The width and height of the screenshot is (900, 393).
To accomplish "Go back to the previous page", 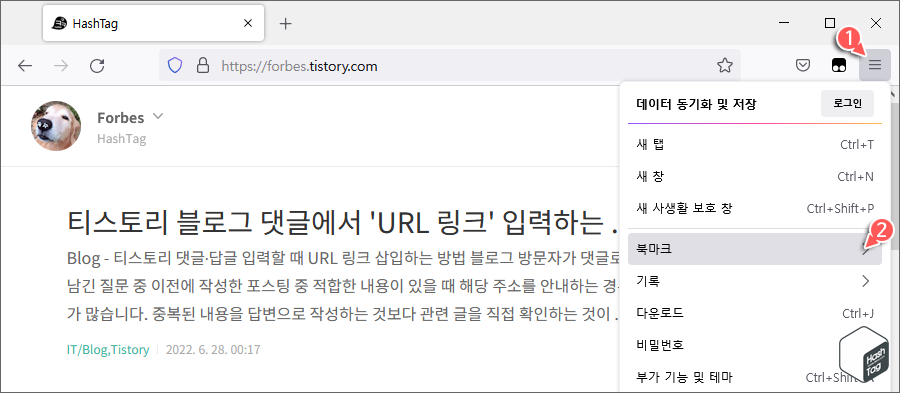I will point(25,66).
